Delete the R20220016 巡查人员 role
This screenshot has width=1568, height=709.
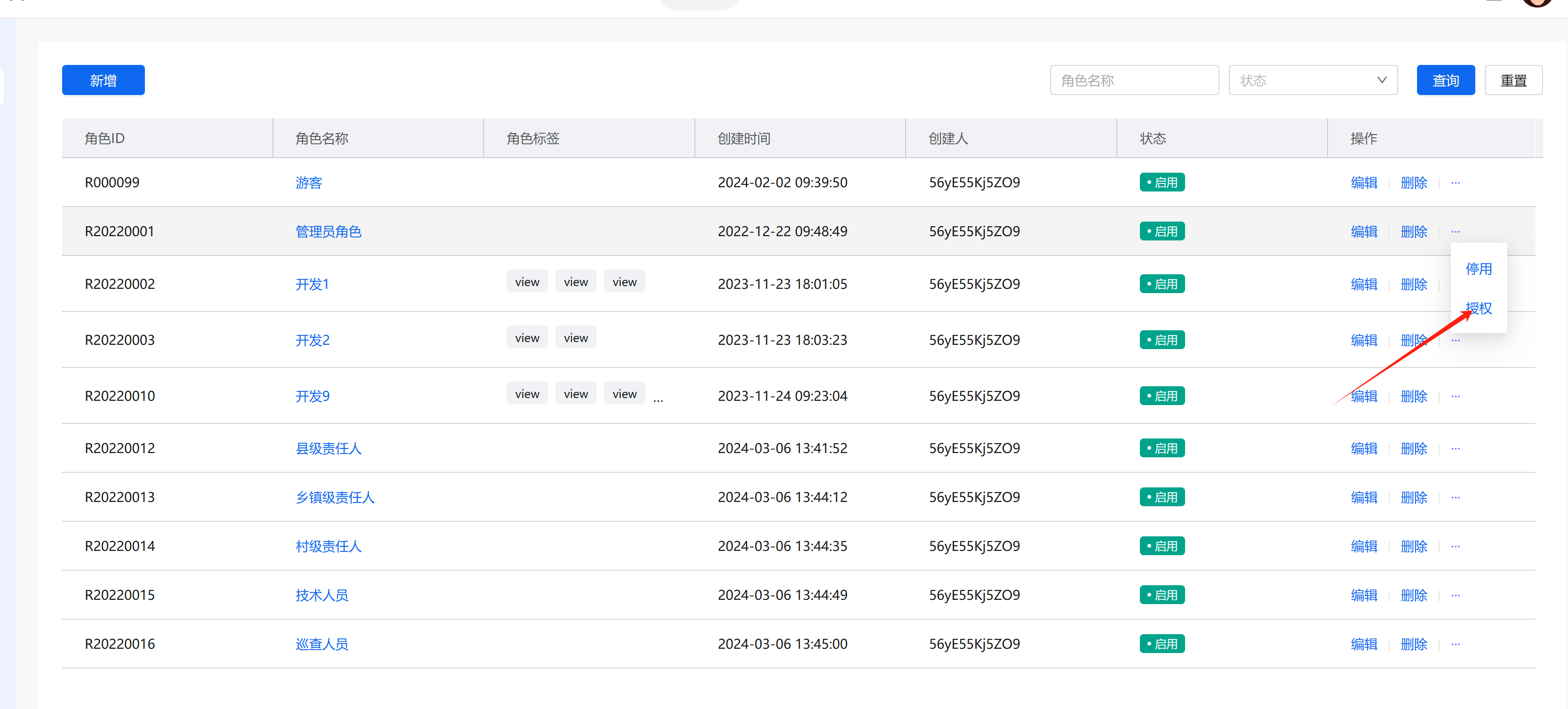[x=1413, y=644]
